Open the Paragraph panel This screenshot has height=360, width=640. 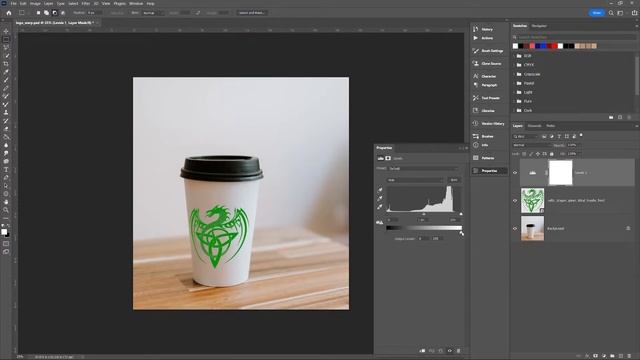click(489, 85)
